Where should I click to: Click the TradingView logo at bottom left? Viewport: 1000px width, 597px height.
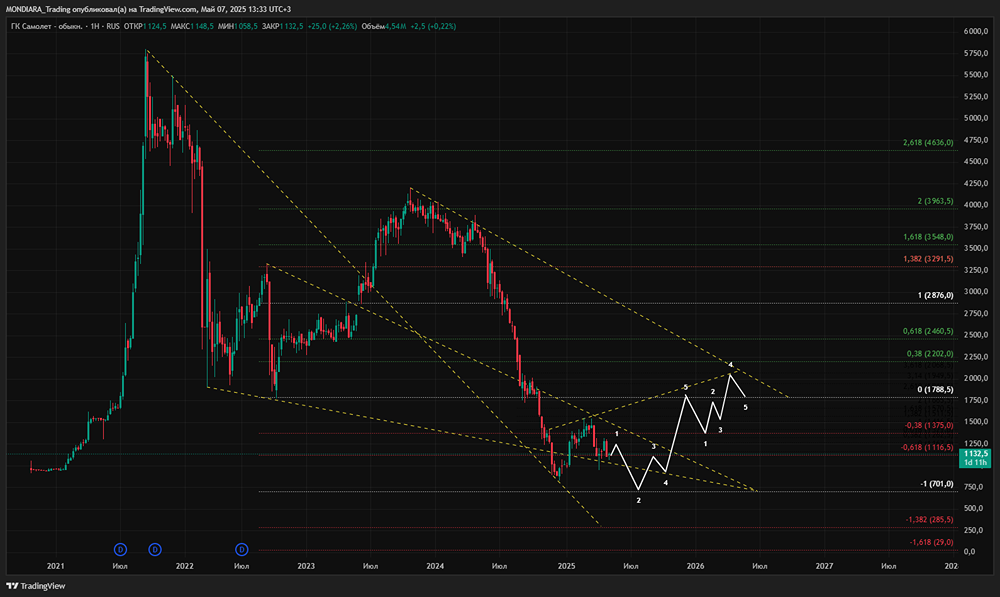click(x=36, y=586)
